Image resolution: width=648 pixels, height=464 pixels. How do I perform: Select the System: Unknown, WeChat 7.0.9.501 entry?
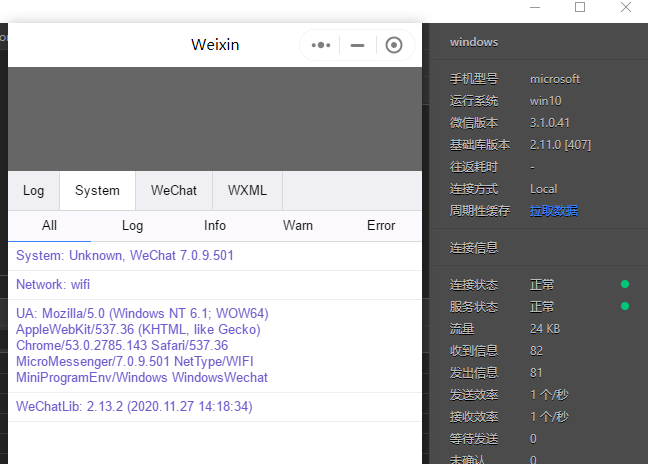coord(215,256)
